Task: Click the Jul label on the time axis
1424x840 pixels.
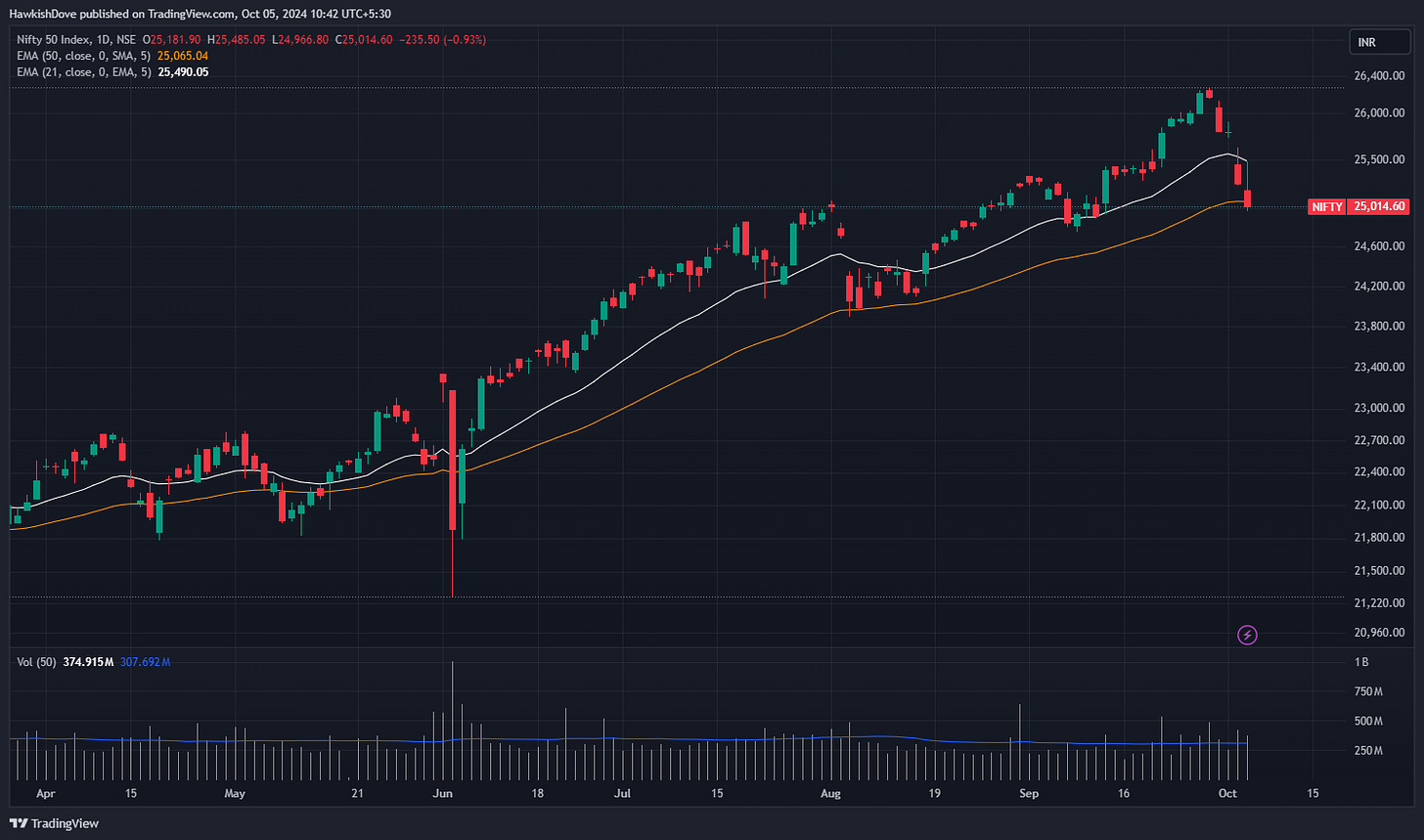Action: (622, 793)
